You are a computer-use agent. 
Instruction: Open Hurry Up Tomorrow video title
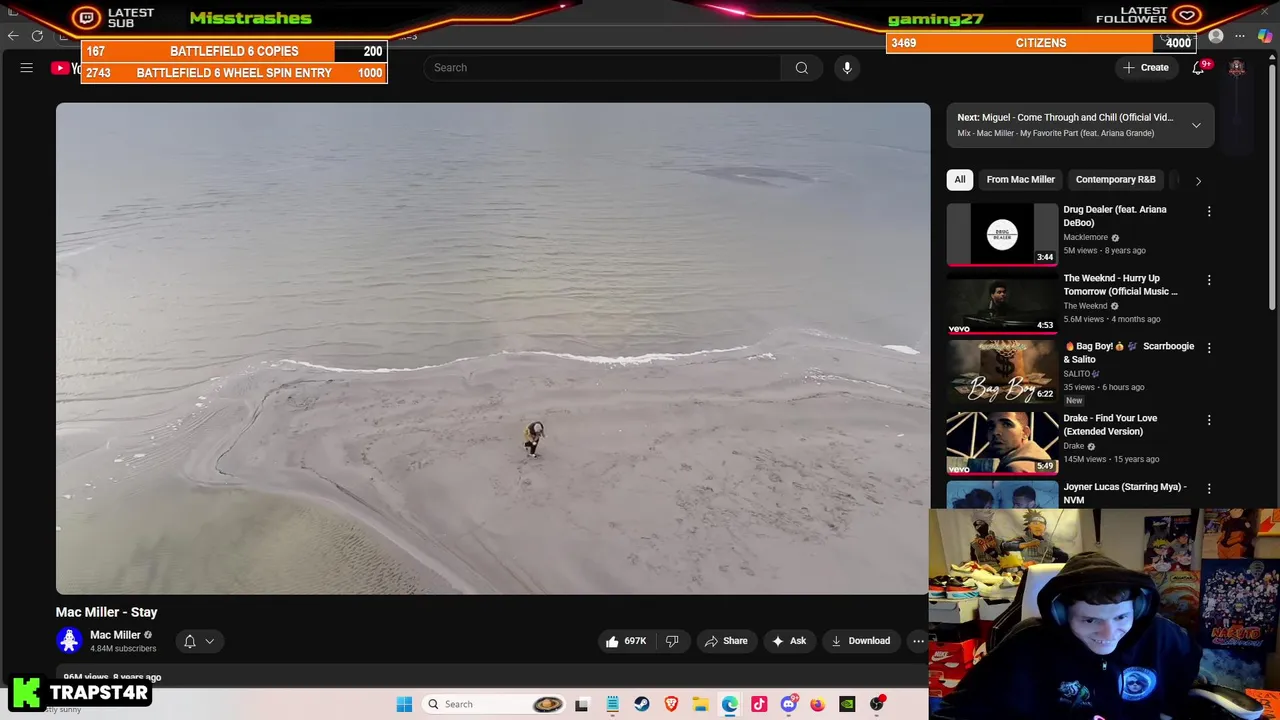1120,285
